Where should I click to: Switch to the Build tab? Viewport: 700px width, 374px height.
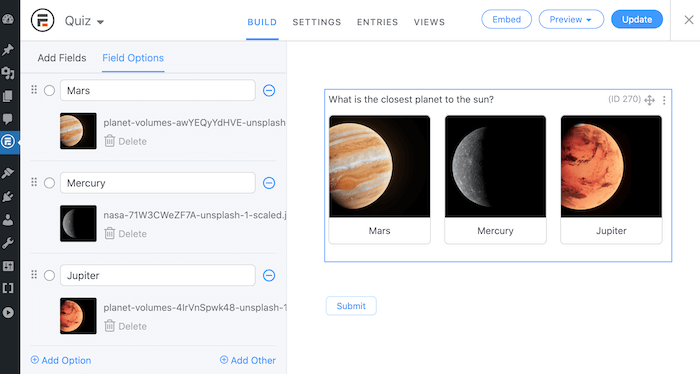coord(262,22)
